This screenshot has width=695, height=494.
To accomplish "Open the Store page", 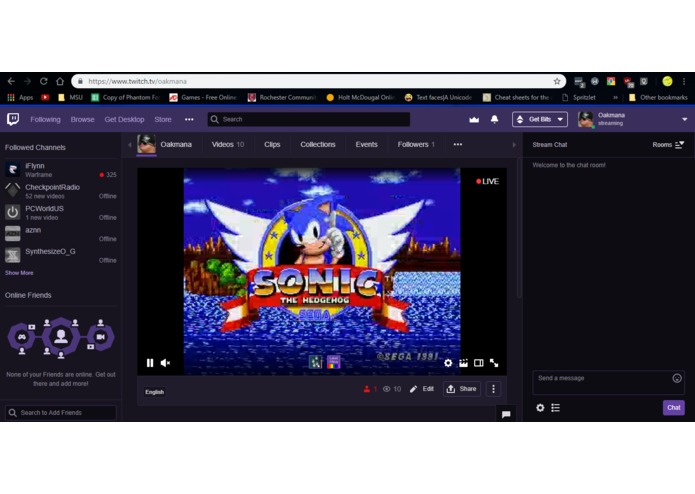I will pyautogui.click(x=163, y=120).
